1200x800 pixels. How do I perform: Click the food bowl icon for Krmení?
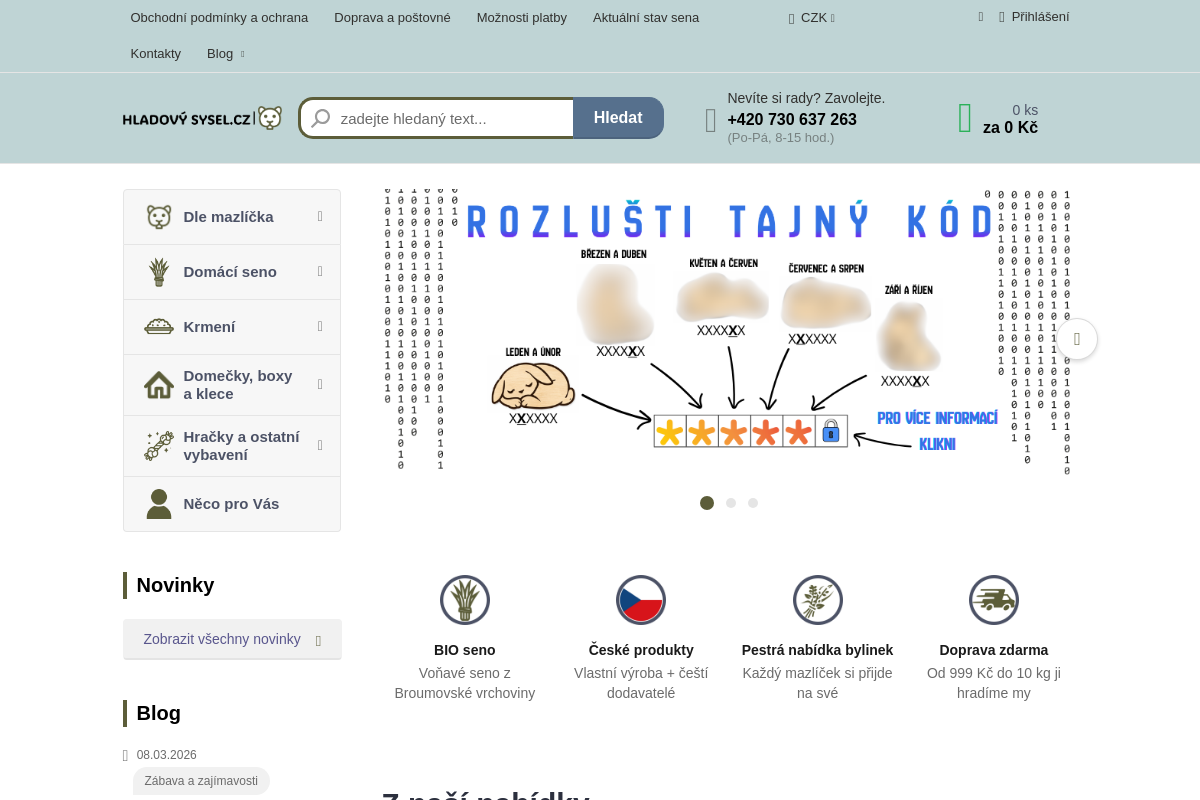coord(159,326)
